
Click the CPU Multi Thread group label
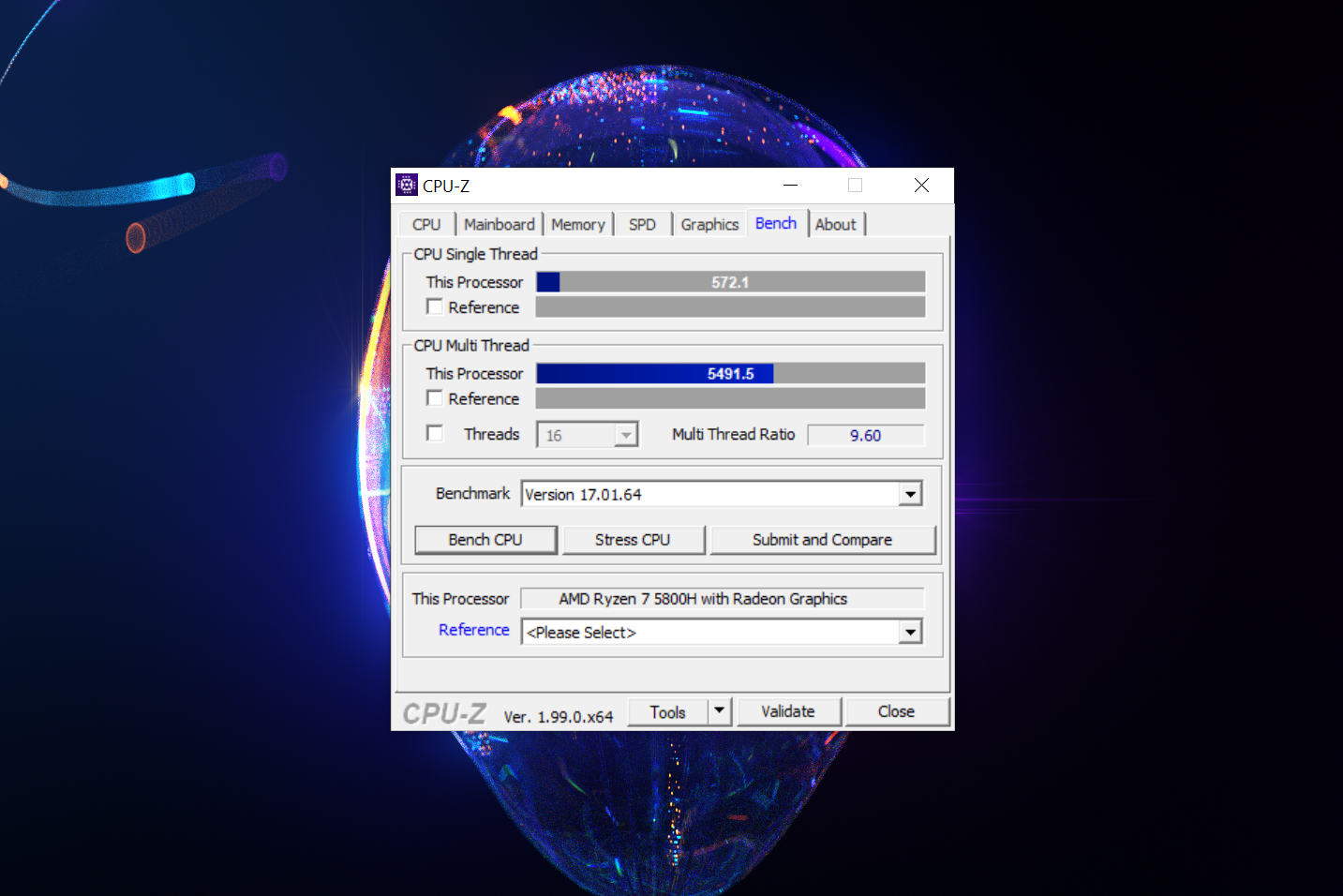click(x=471, y=346)
